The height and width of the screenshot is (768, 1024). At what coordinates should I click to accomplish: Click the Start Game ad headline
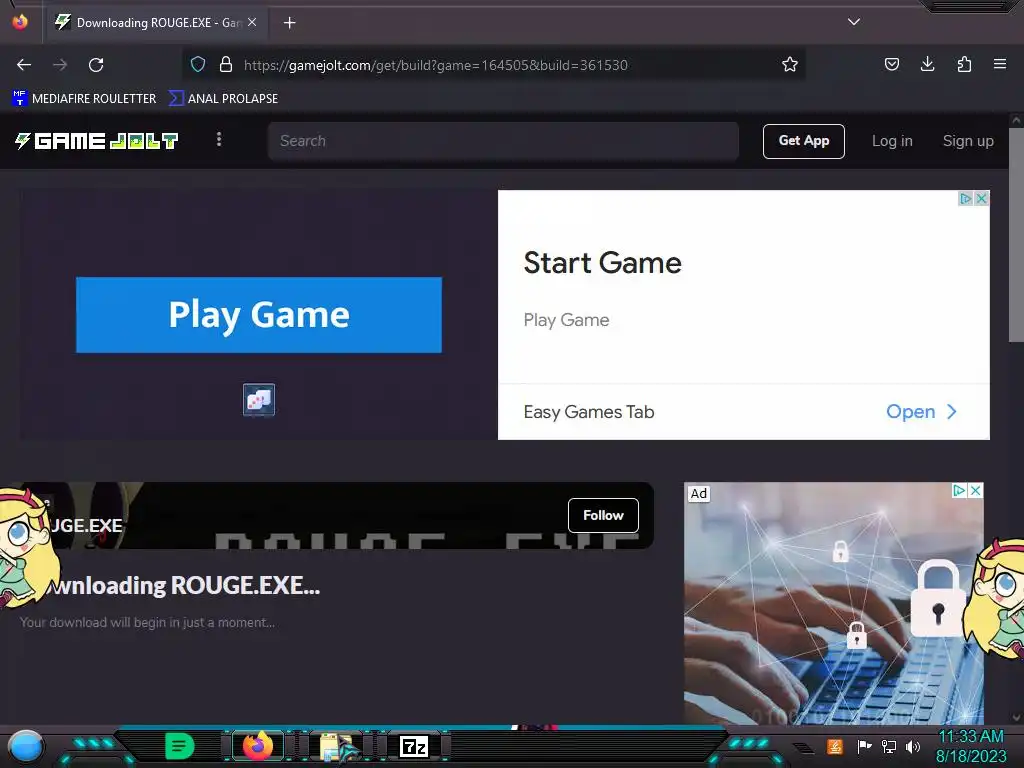(x=602, y=263)
